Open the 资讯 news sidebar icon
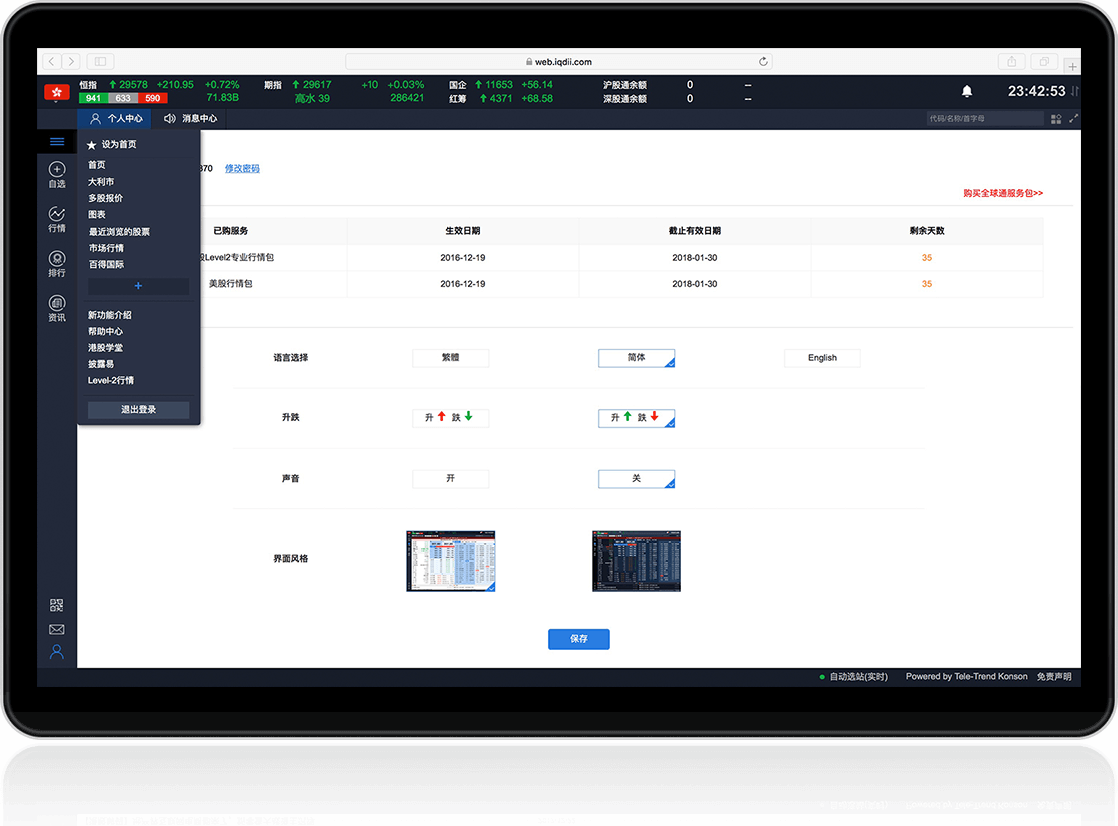Viewport: 1118px width, 826px height. tap(57, 308)
